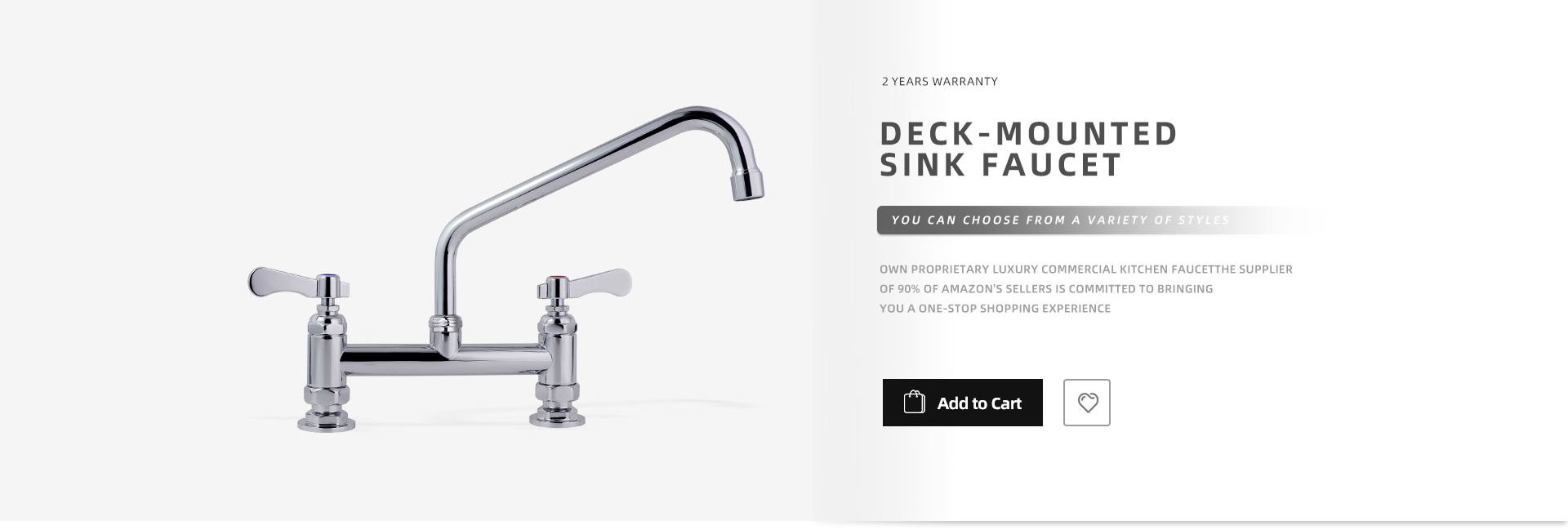Image resolution: width=1568 pixels, height=530 pixels.
Task: Click the right base mounting flange
Action: click(x=558, y=419)
